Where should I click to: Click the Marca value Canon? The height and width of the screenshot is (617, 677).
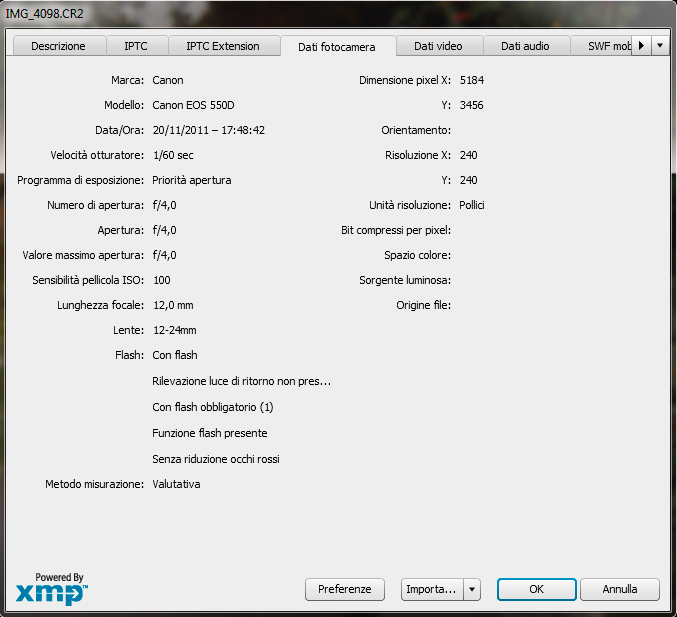(x=168, y=80)
